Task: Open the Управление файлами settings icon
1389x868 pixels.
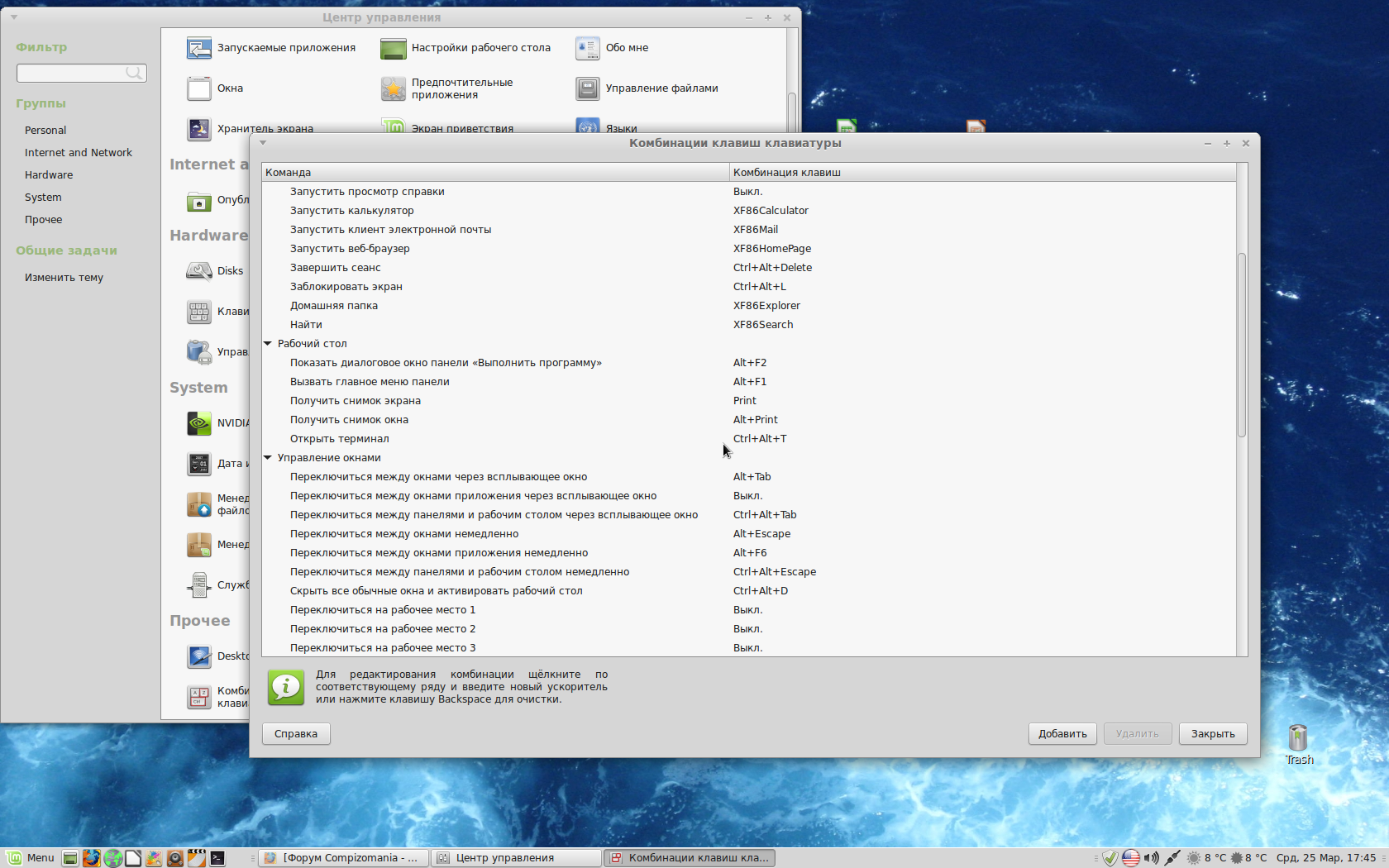Action: click(588, 88)
